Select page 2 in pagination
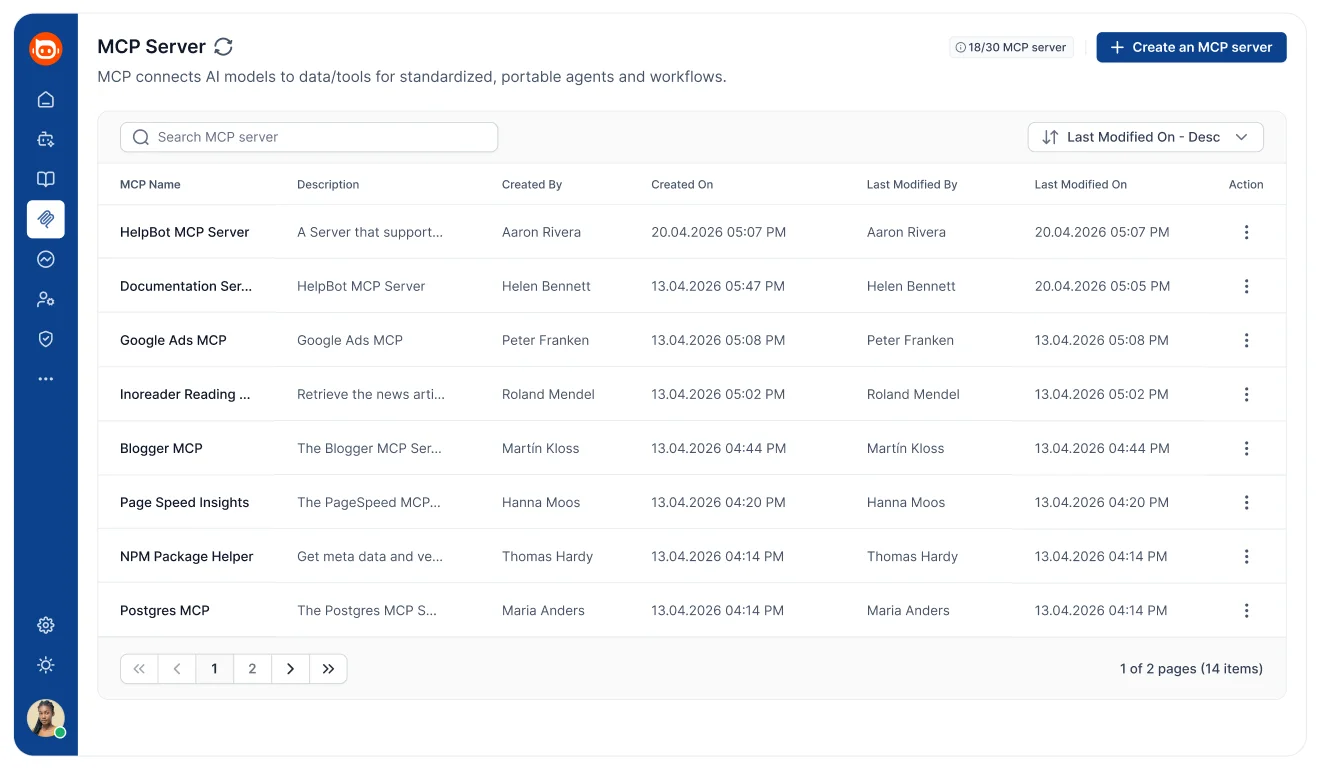Image resolution: width=1320 pixels, height=770 pixels. [252, 669]
